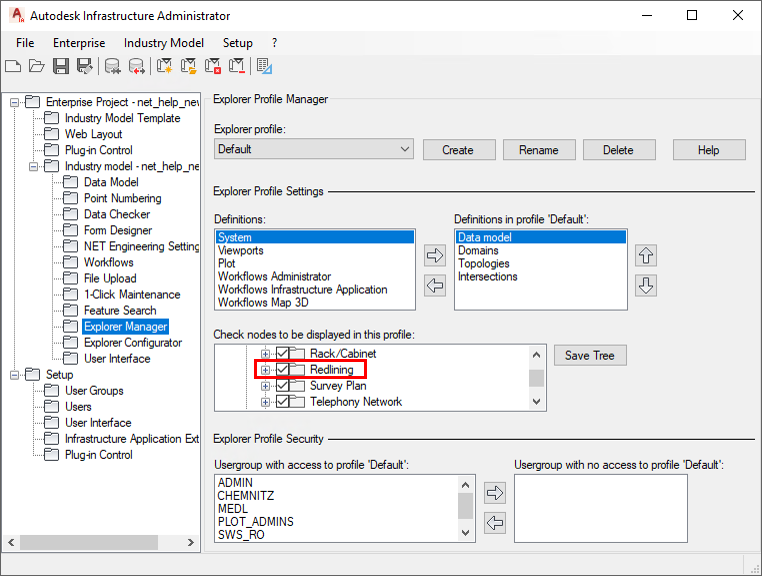This screenshot has width=762, height=576.
Task: Expand the Rack/Cabinet node
Action: [x=265, y=354]
